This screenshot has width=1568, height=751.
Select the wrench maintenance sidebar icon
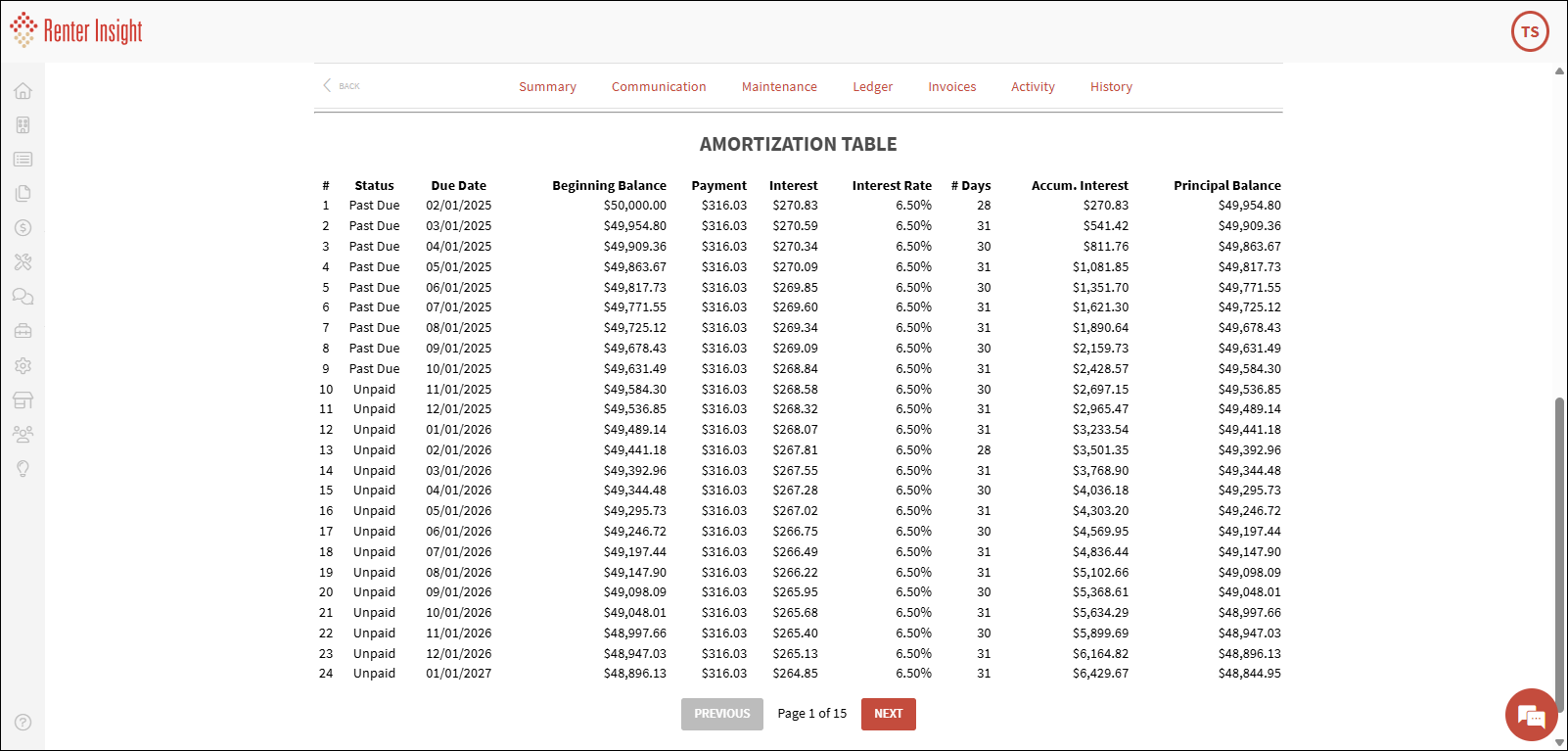point(23,262)
